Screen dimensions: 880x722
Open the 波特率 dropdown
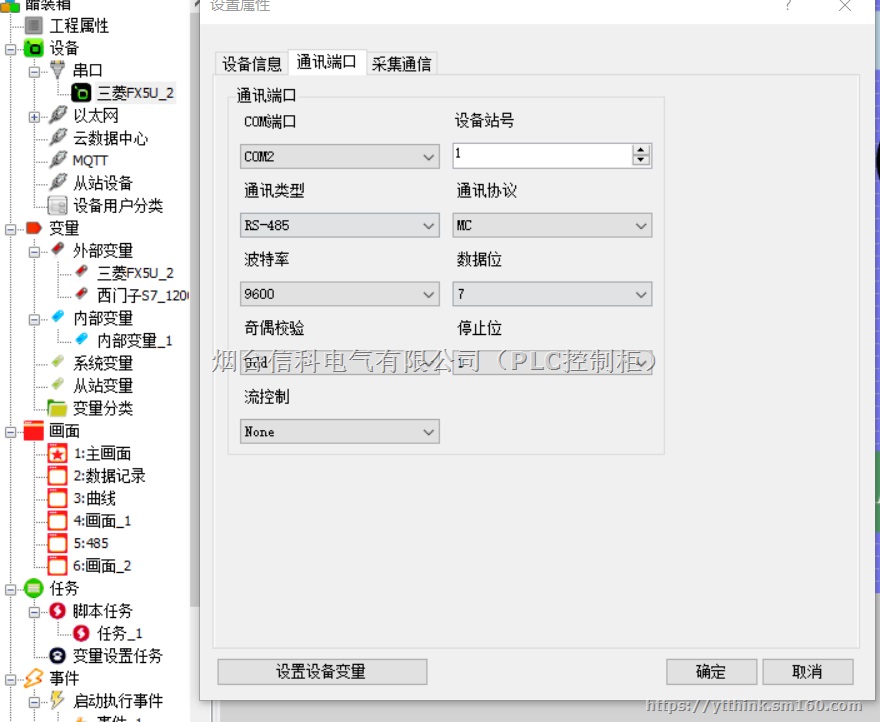click(338, 294)
